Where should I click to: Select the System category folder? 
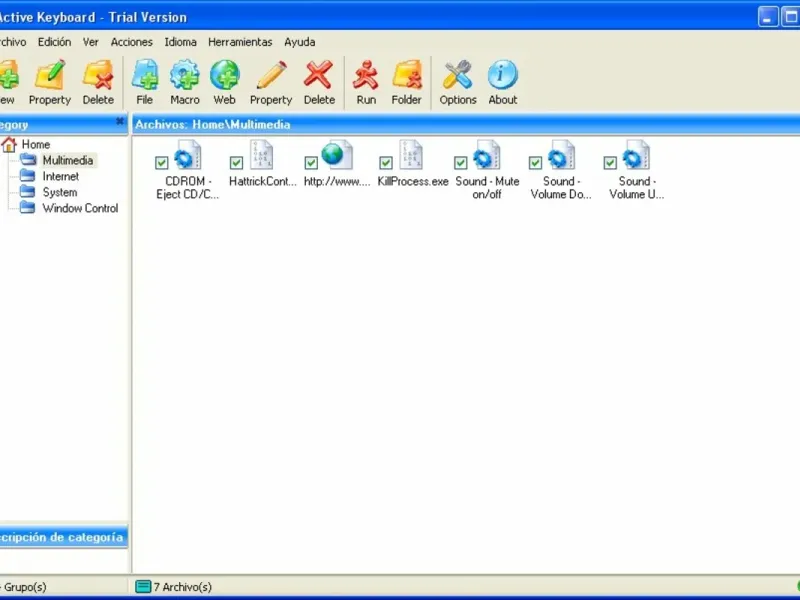tap(48, 192)
